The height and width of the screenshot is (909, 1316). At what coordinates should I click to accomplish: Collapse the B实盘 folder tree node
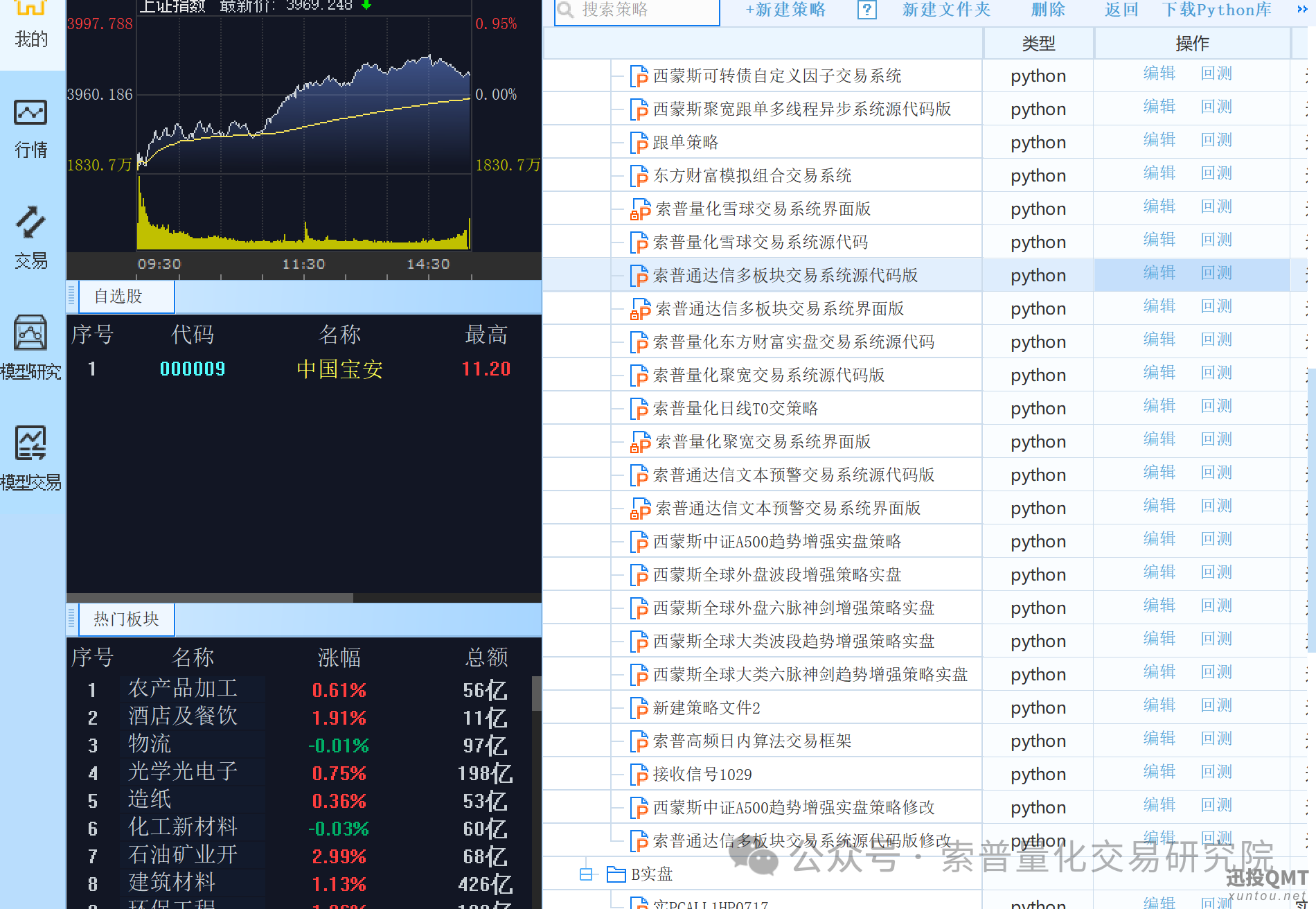[586, 874]
